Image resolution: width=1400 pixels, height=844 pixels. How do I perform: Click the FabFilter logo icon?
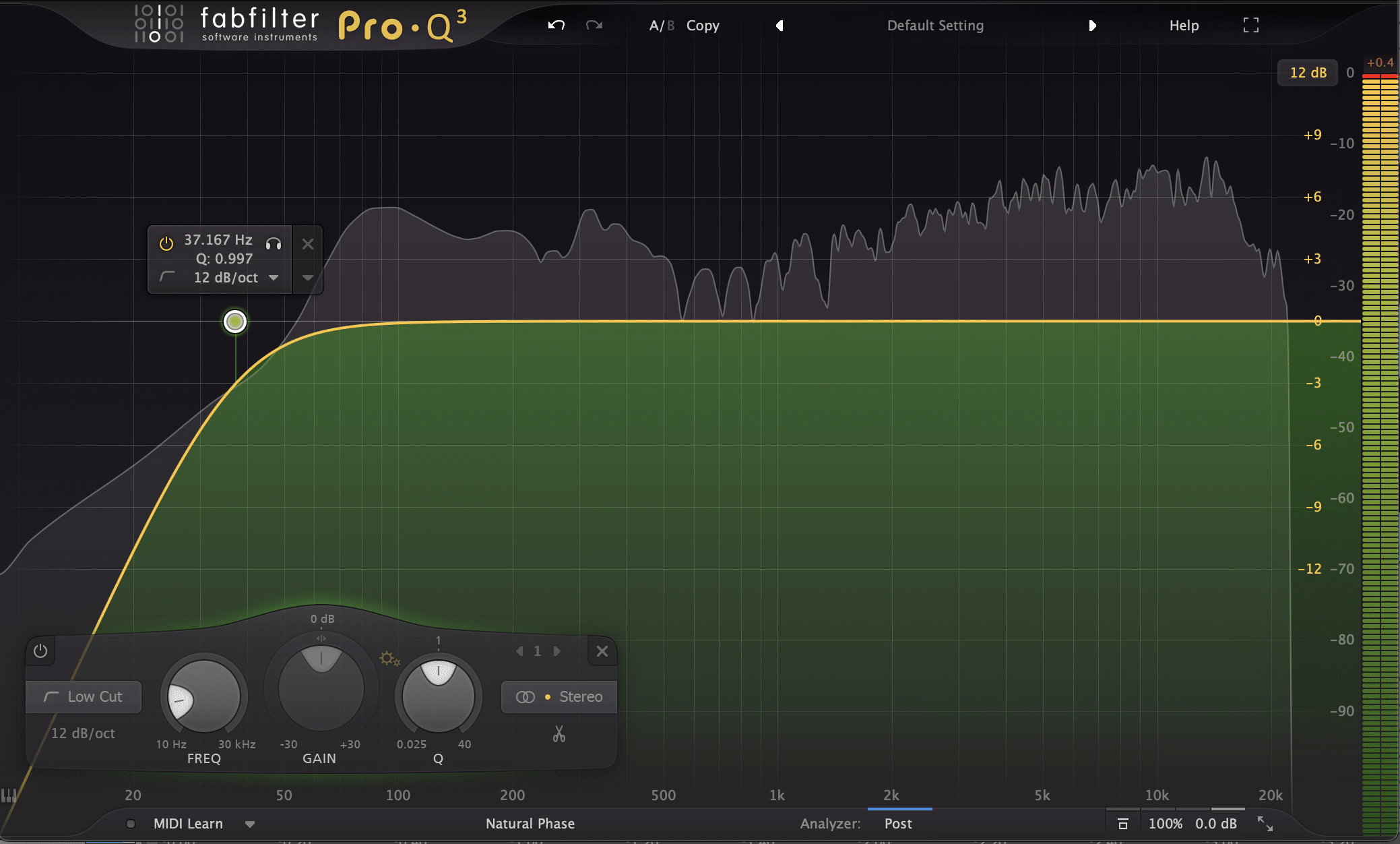point(159,24)
